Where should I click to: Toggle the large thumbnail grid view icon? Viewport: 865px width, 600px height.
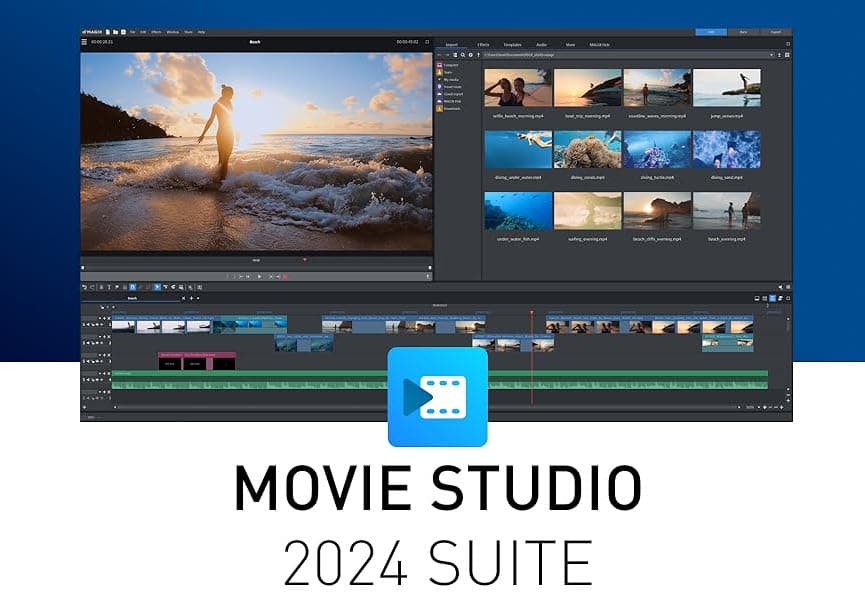[x=787, y=55]
